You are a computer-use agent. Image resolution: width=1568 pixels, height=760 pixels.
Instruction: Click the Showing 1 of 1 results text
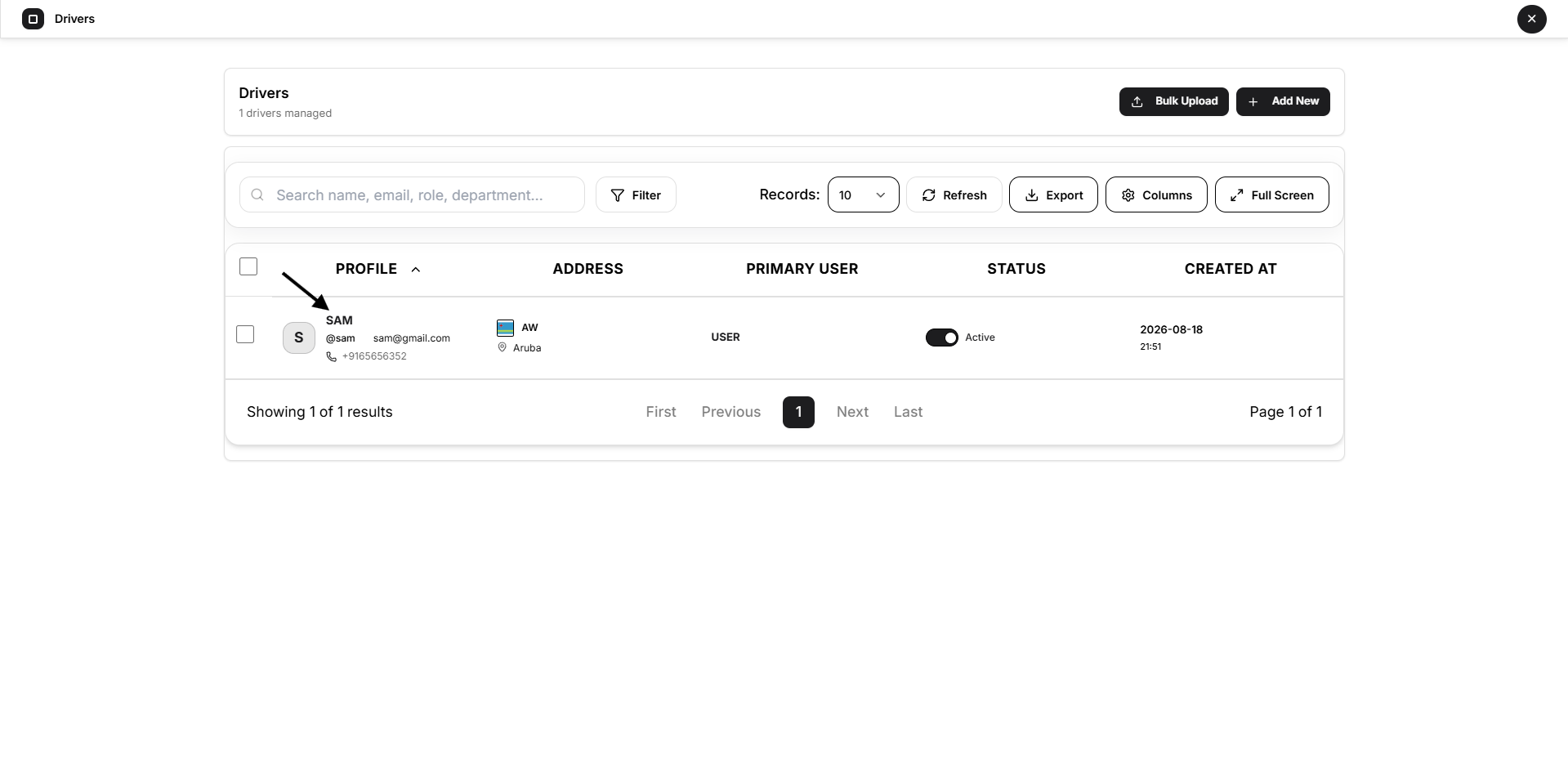point(319,412)
